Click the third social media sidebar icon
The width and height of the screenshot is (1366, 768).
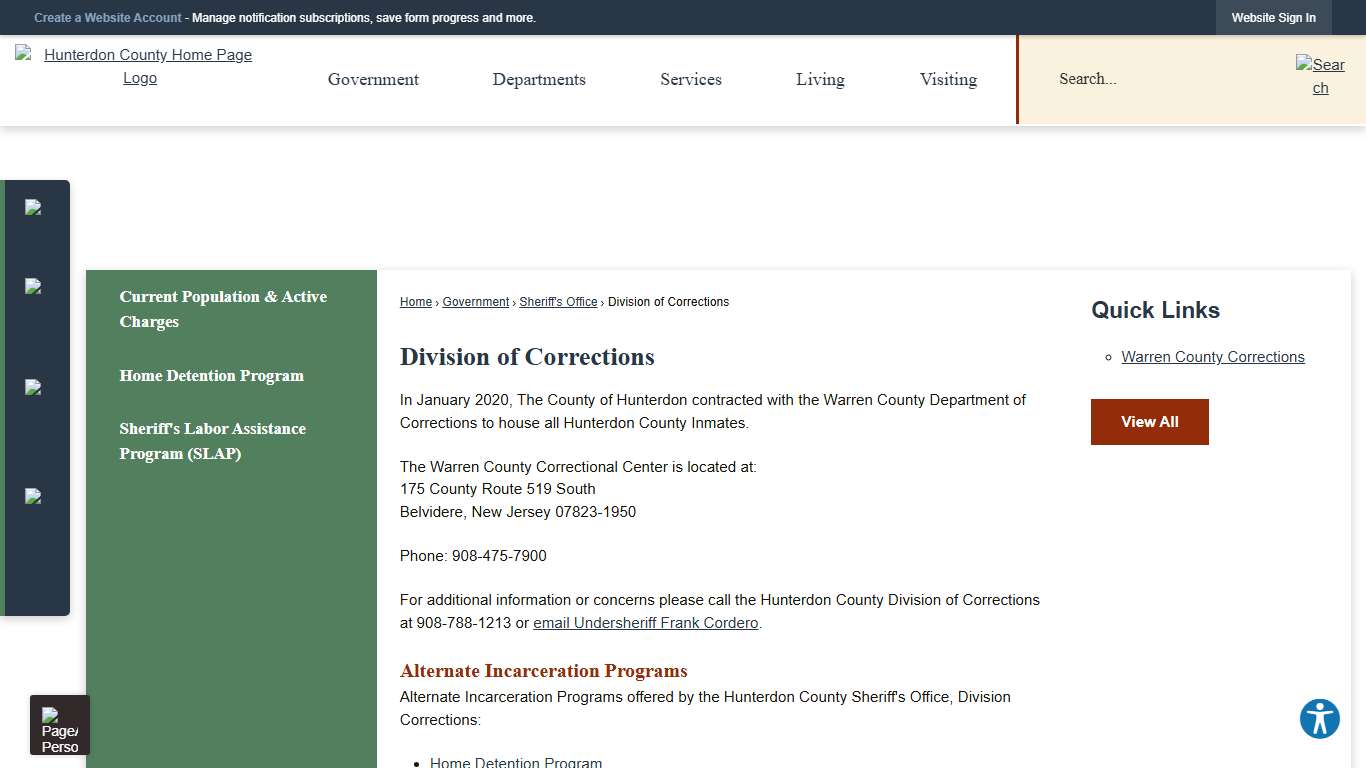[x=35, y=388]
